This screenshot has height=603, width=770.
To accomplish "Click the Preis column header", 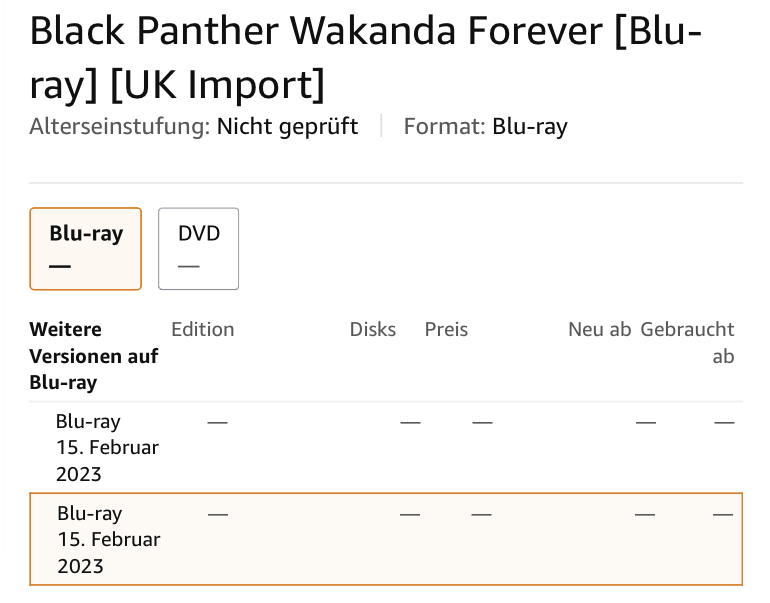I will 446,329.
